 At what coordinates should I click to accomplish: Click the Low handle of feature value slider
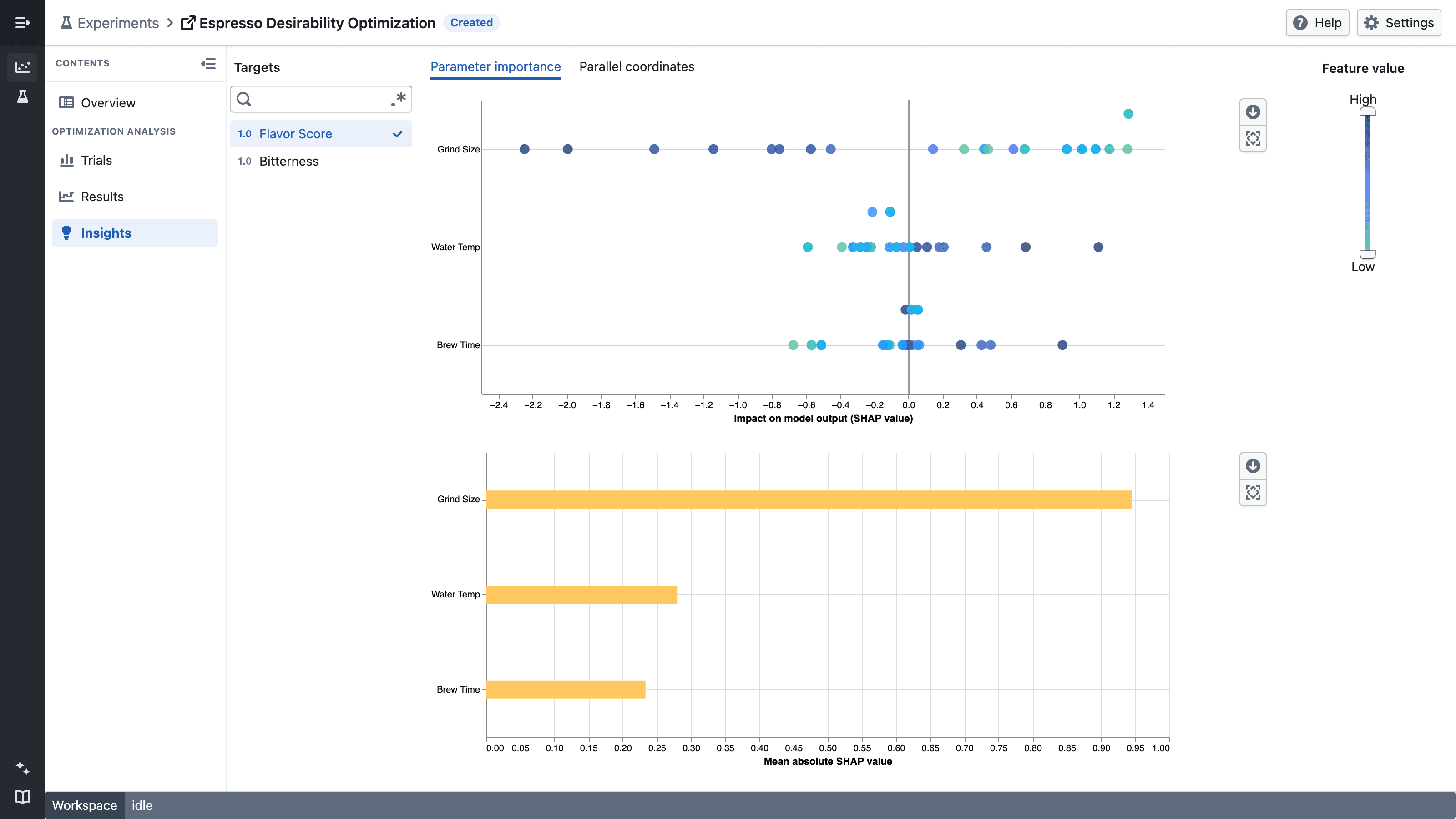[1367, 254]
